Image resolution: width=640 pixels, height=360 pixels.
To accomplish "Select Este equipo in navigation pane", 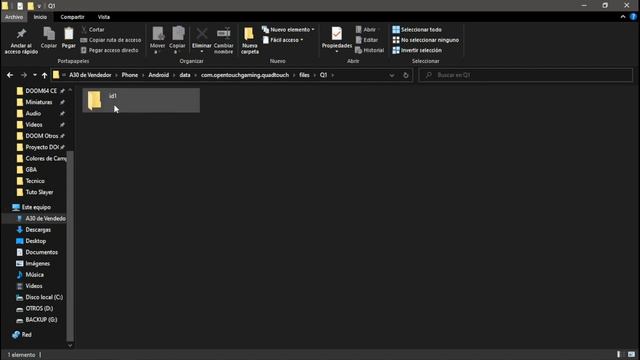I will coord(36,207).
